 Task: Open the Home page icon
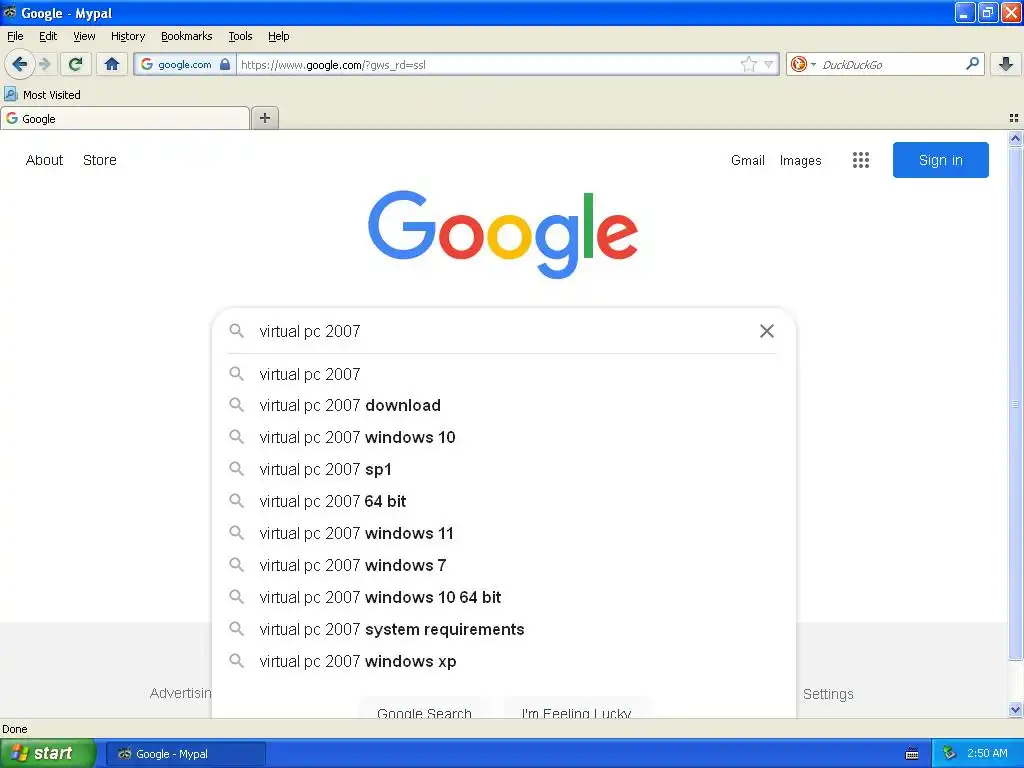(112, 64)
